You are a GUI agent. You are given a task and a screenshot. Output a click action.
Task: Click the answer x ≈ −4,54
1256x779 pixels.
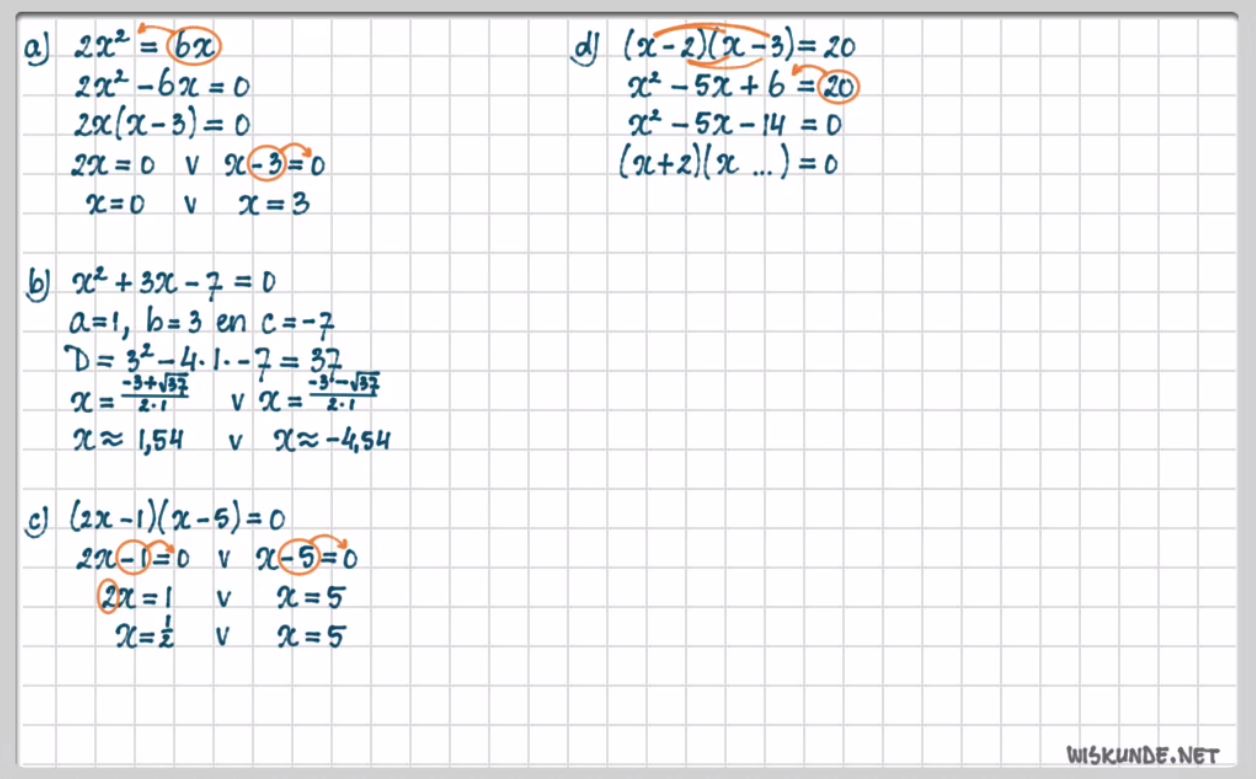point(331,440)
